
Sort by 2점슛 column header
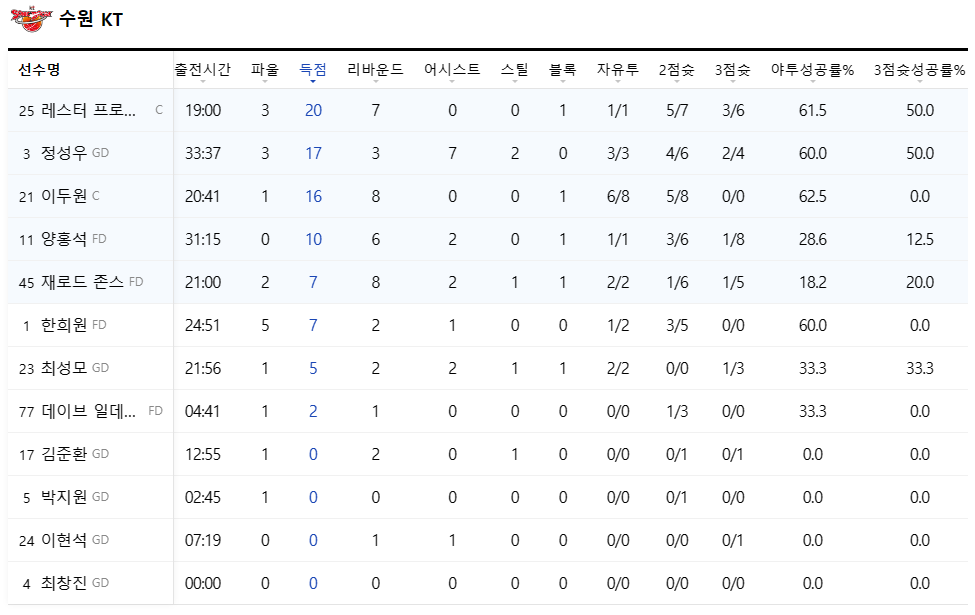point(677,70)
